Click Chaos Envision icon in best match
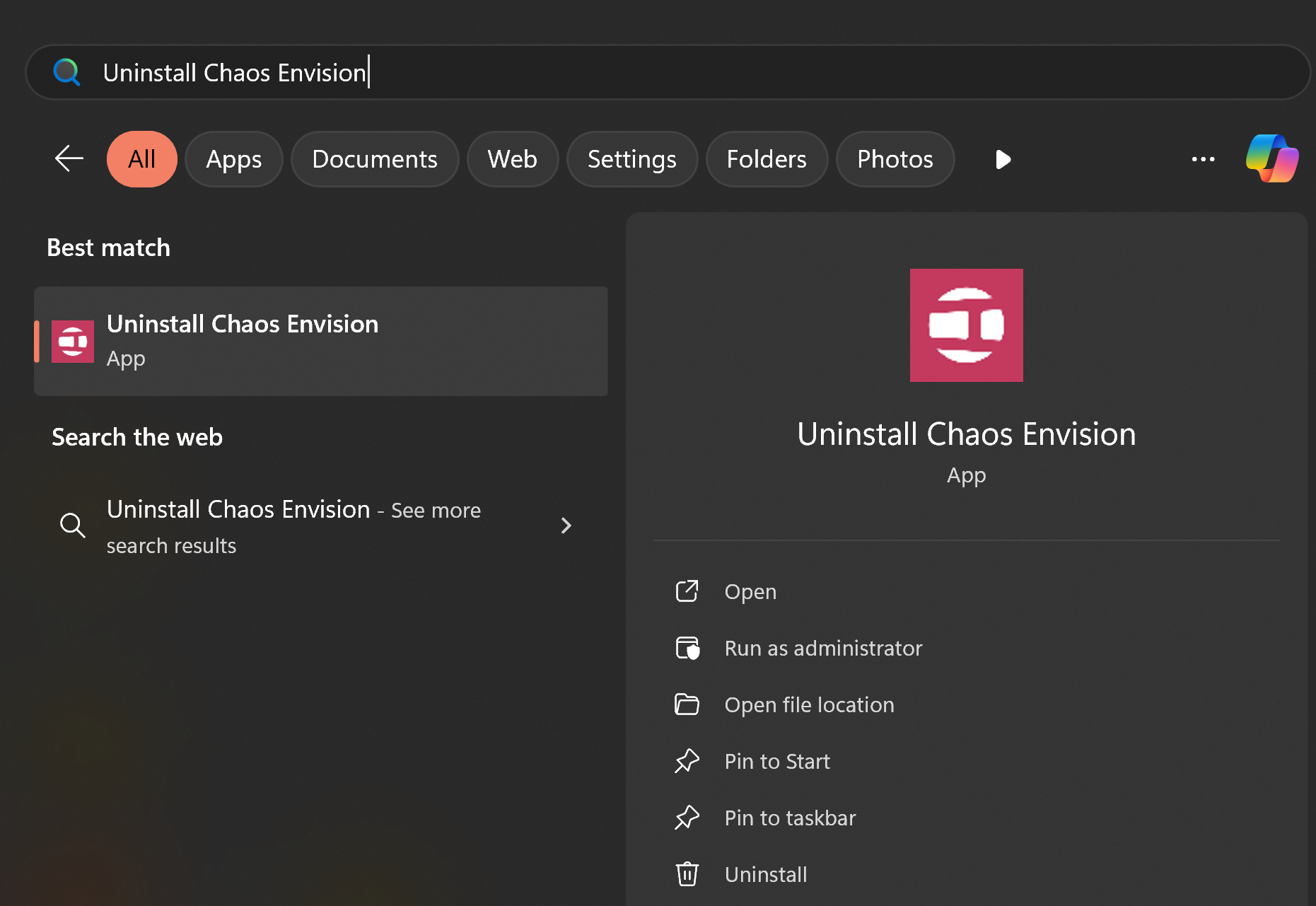Image resolution: width=1316 pixels, height=906 pixels. coord(73,342)
